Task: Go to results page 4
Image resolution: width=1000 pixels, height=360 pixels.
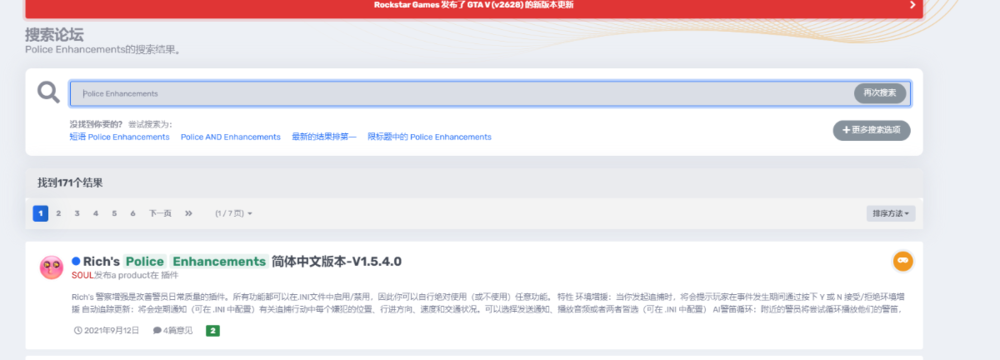Action: click(x=96, y=213)
